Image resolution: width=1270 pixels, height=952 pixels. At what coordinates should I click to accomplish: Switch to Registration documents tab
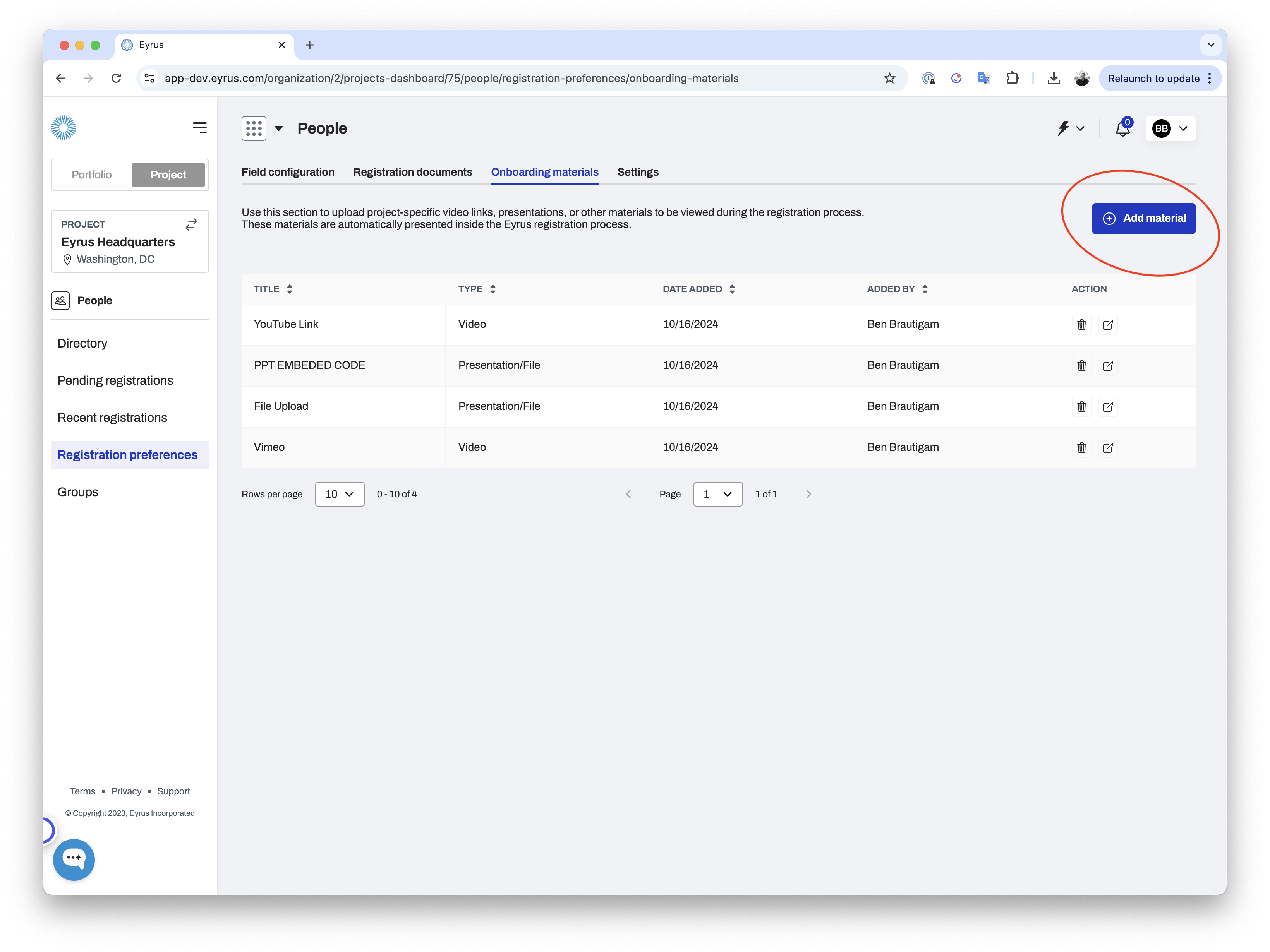pos(412,172)
